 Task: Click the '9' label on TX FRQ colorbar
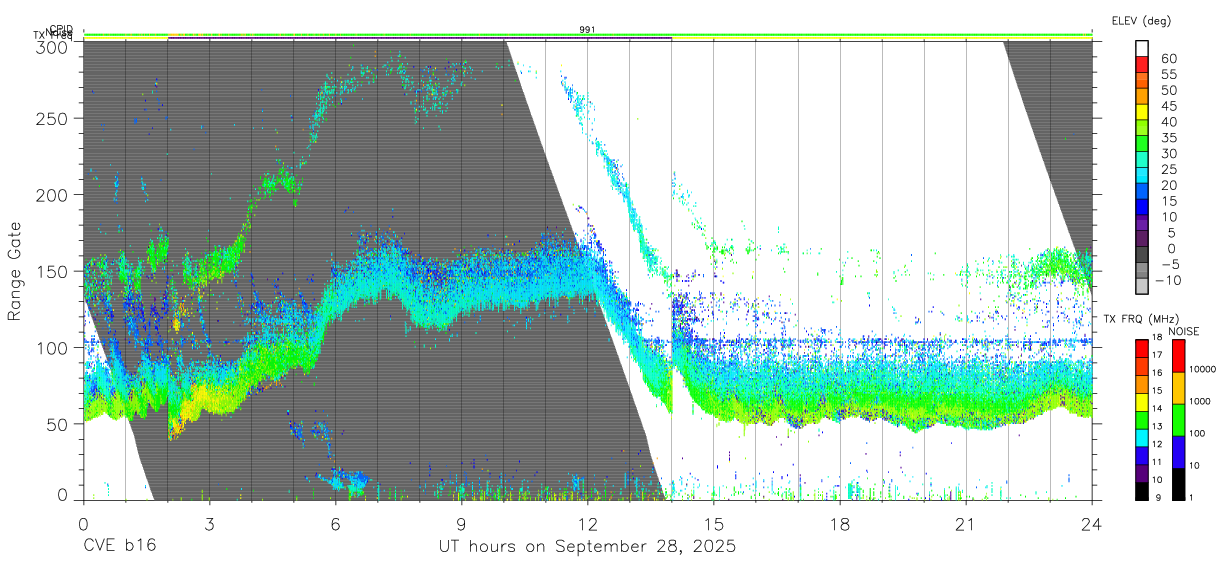[x=1160, y=497]
